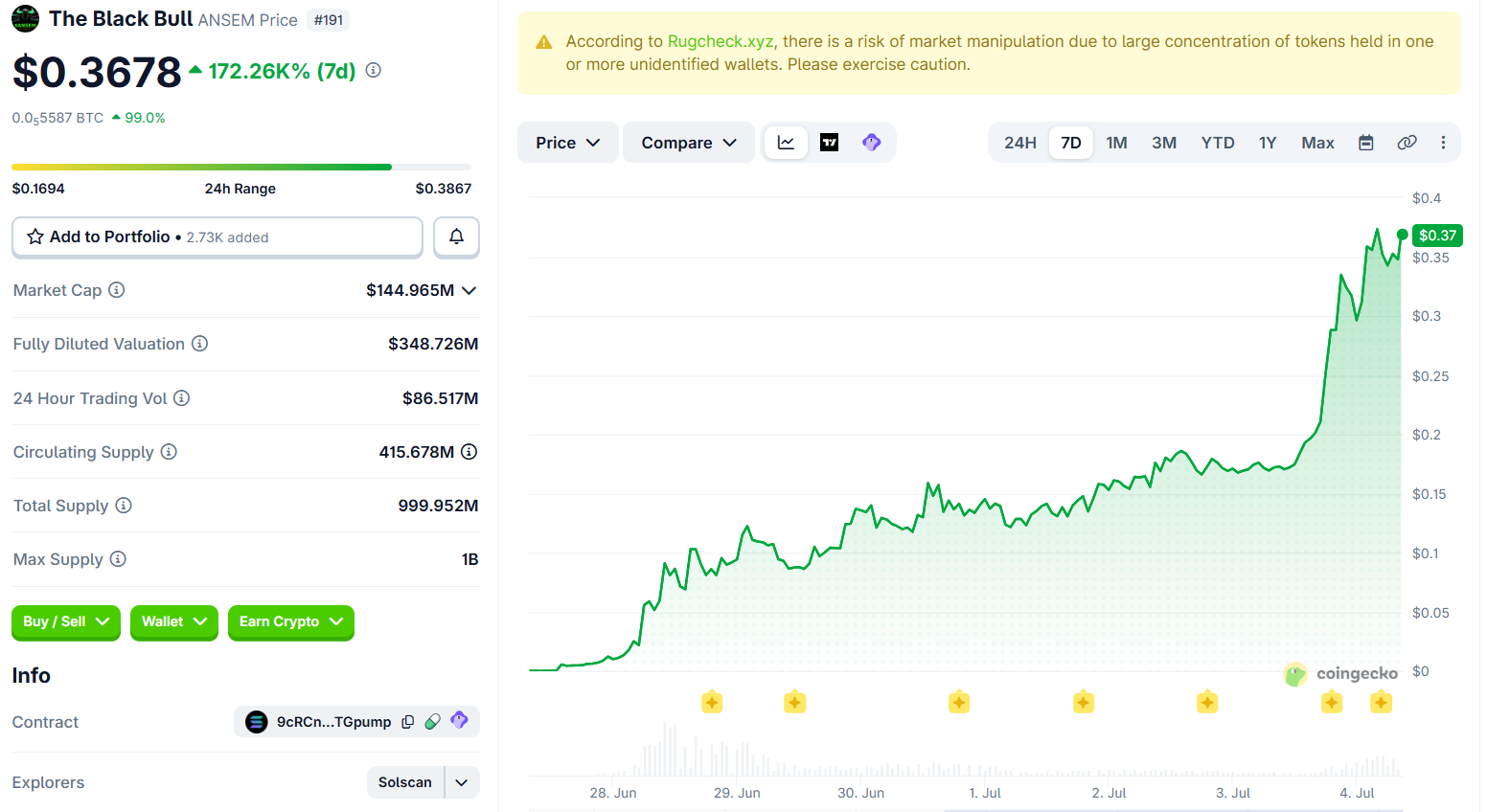Click the 999.952M total supply value
1487x812 pixels.
click(438, 506)
